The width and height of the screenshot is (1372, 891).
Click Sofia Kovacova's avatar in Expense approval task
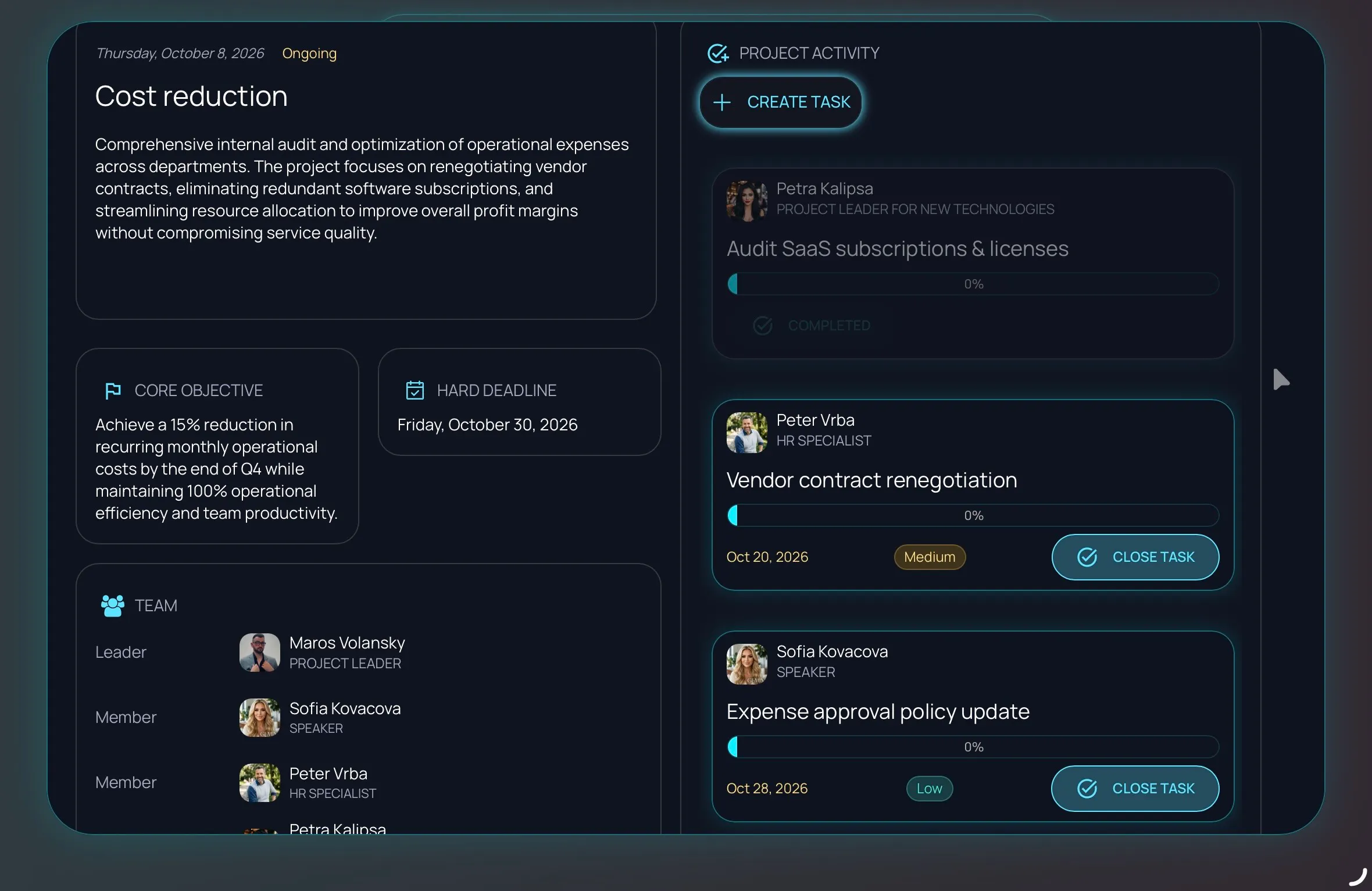(747, 664)
